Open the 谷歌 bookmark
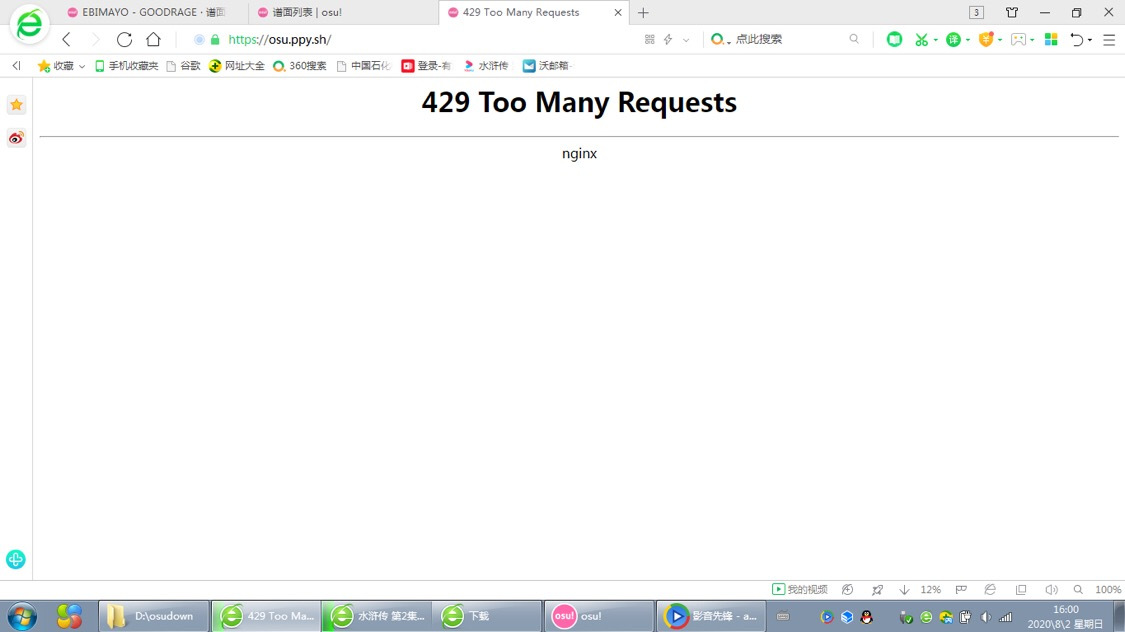Viewport: 1125px width, 632px height. 183,66
